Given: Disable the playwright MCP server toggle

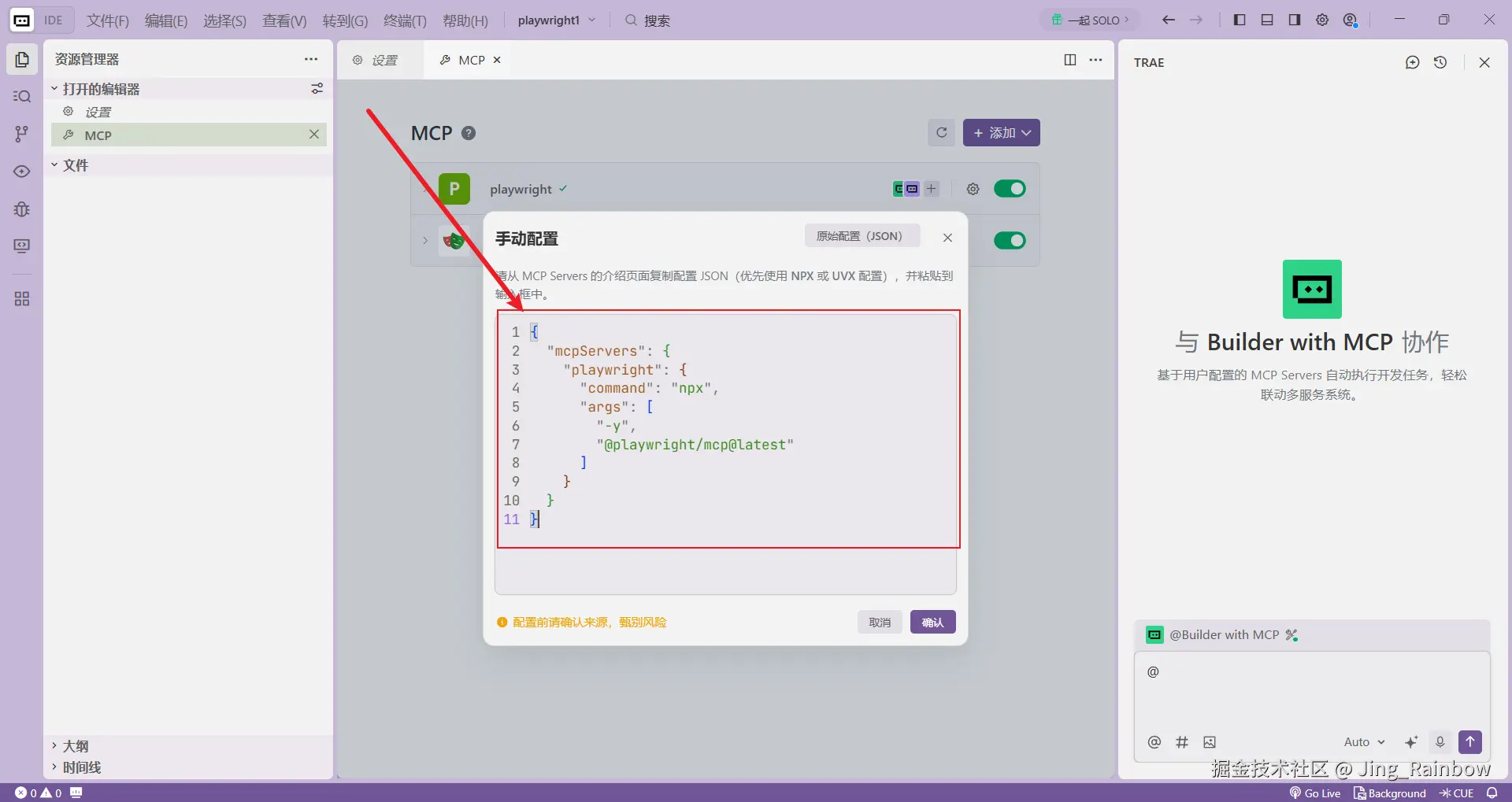Looking at the screenshot, I should pyautogui.click(x=1009, y=189).
